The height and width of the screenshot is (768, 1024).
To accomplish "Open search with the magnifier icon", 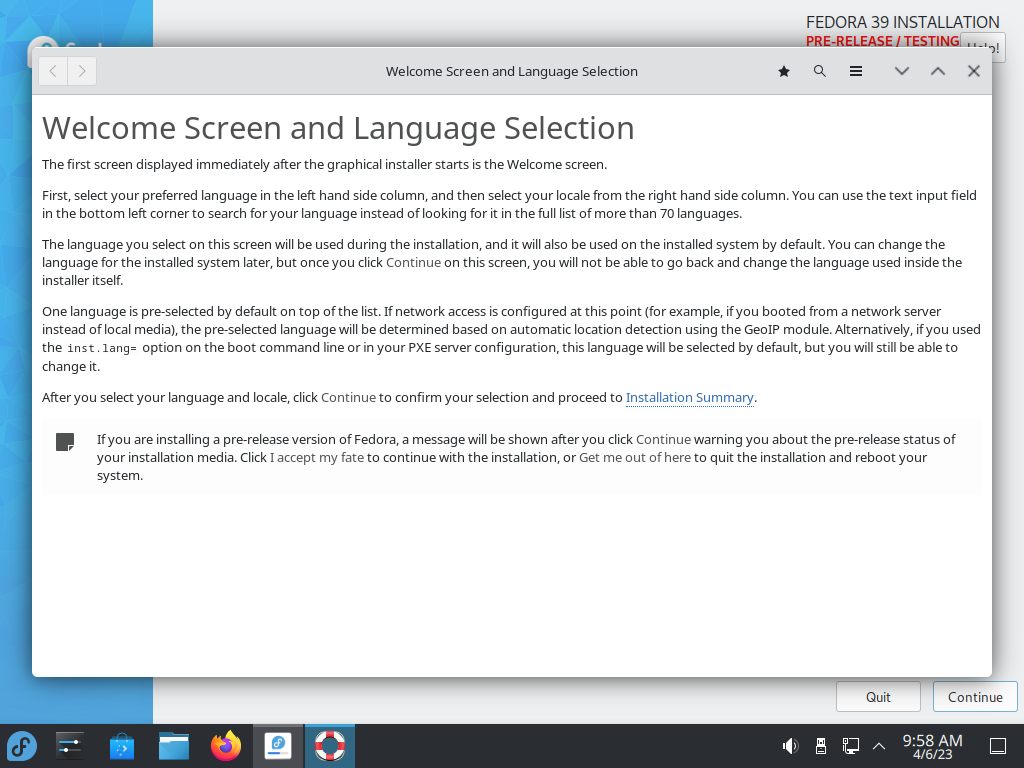I will point(820,71).
